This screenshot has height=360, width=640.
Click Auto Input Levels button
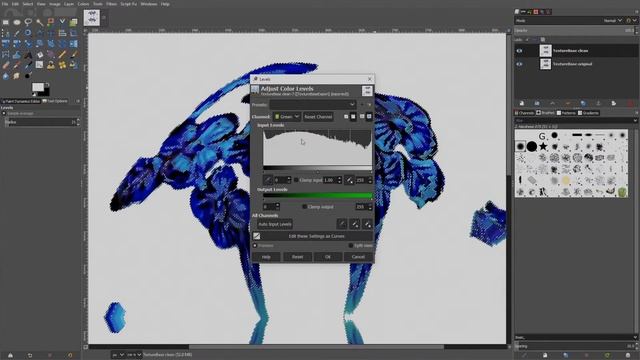275,224
